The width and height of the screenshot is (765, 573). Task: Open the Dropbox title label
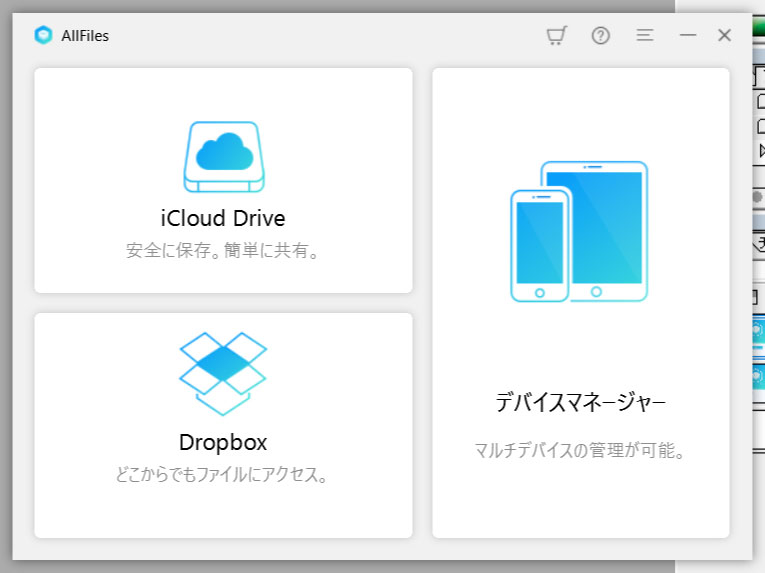pyautogui.click(x=223, y=442)
